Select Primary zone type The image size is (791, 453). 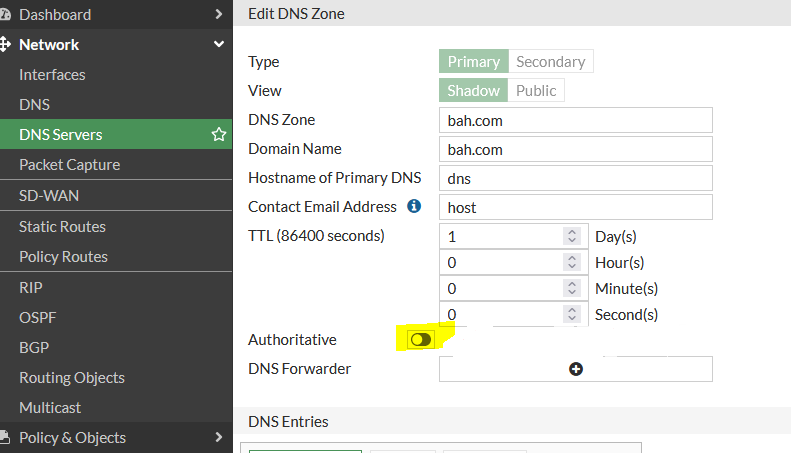[x=474, y=62]
